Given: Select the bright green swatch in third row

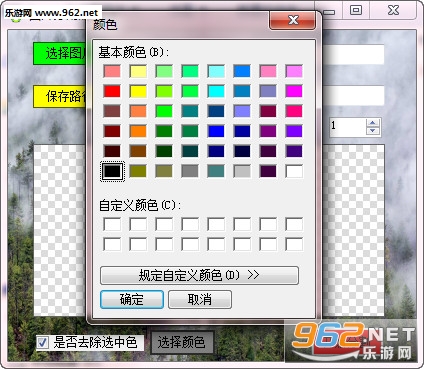Looking at the screenshot, I should pyautogui.click(x=164, y=111).
